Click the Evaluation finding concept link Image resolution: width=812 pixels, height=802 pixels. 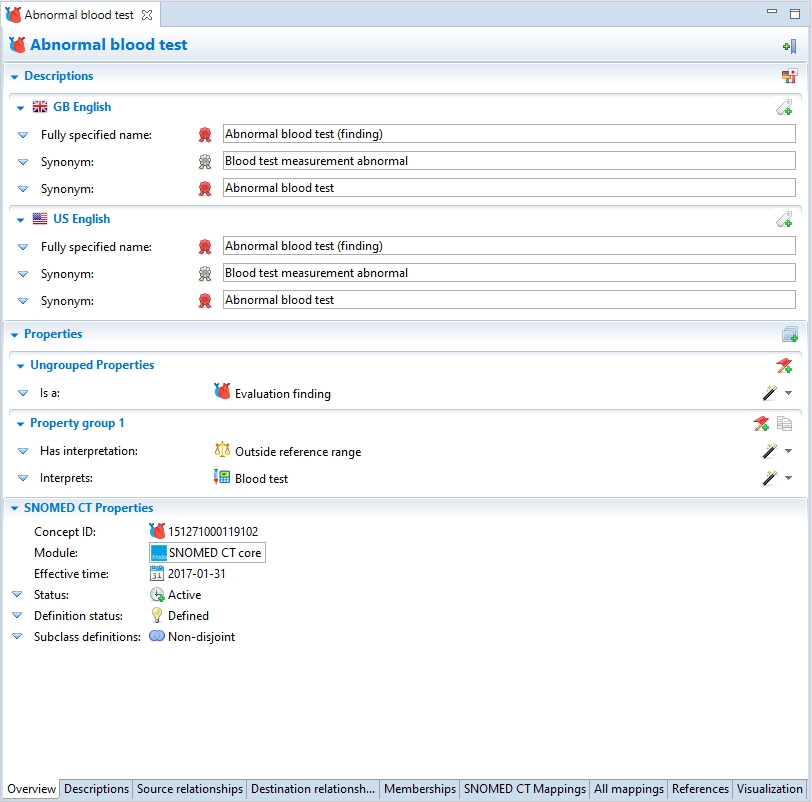click(x=282, y=394)
